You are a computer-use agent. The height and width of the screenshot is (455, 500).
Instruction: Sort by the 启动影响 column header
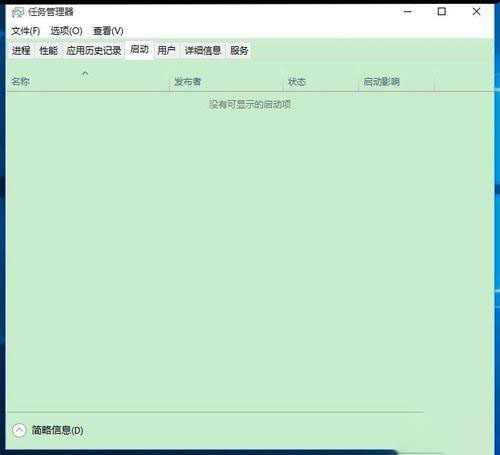(x=396, y=81)
